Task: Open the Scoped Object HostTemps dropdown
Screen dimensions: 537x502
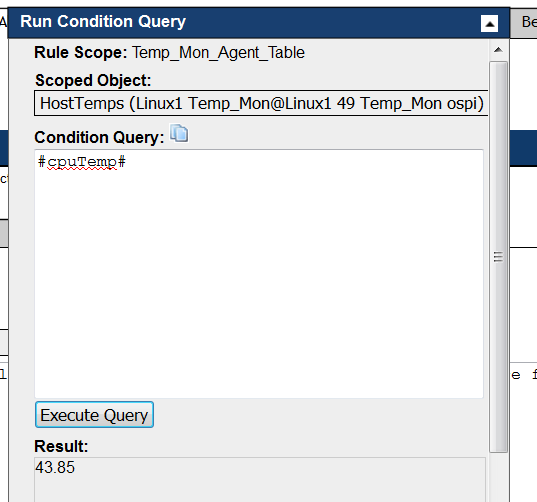Action: [x=261, y=103]
